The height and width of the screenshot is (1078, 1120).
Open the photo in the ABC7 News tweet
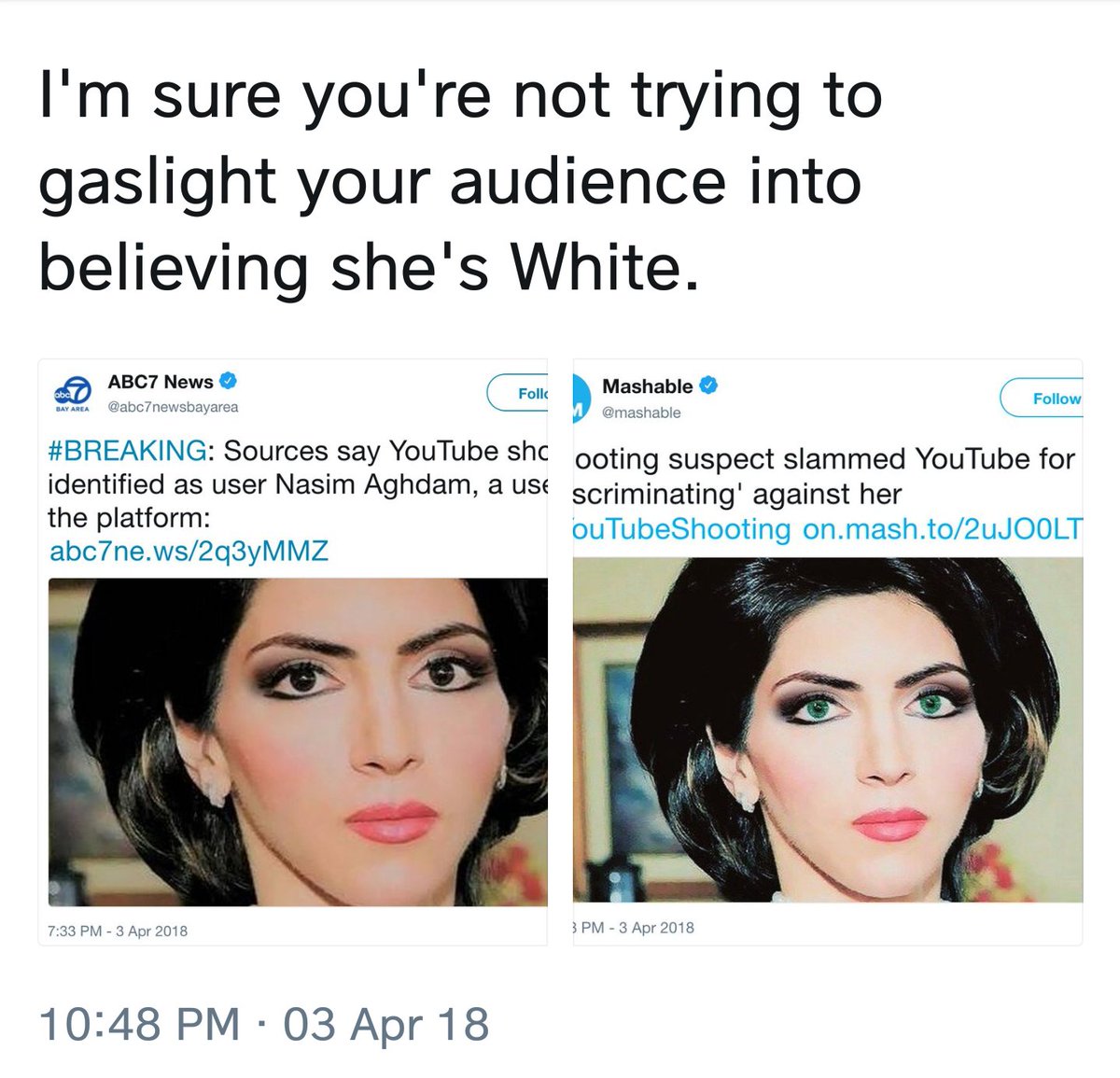298,742
